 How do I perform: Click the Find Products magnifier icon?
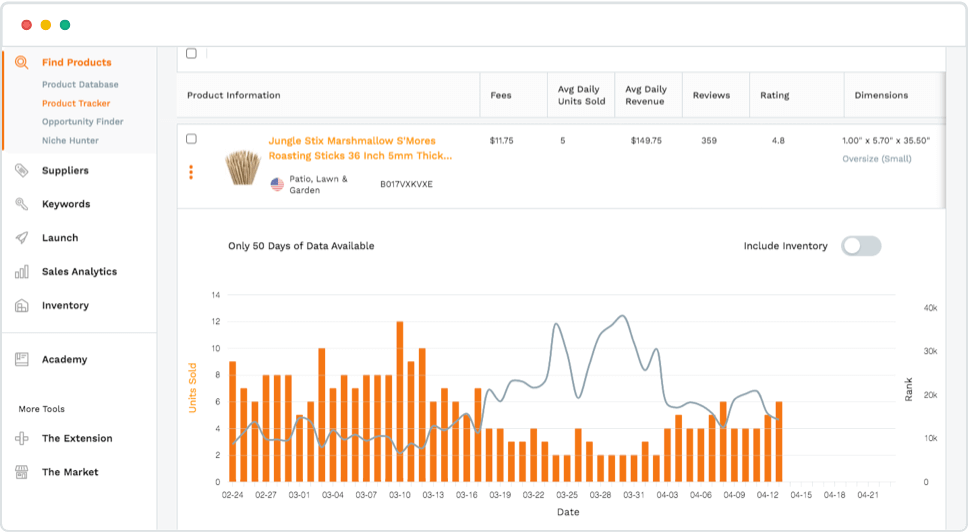click(22, 62)
